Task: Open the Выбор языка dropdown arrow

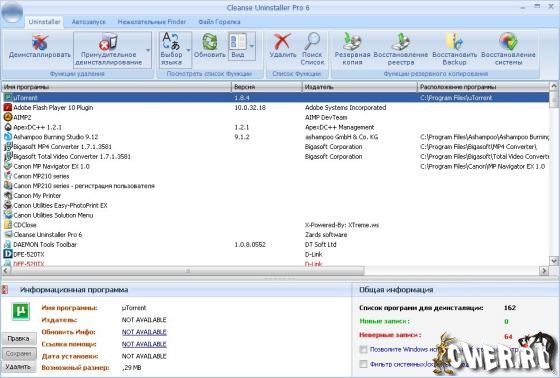Action: point(188,50)
